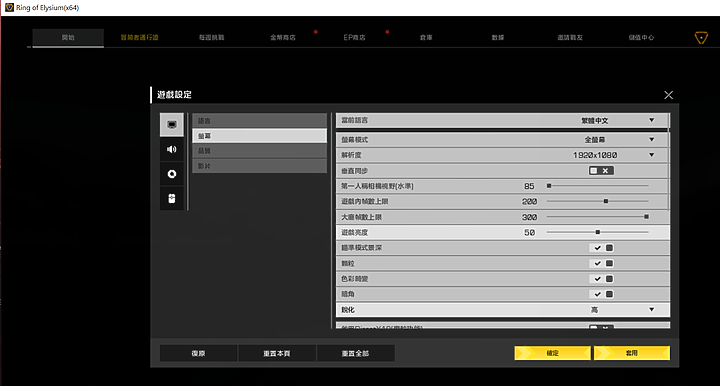Screen dimensions: 720x386
Task: Adjust the 遊戲亮度 brightness slider at 50
Action: pyautogui.click(x=597, y=232)
